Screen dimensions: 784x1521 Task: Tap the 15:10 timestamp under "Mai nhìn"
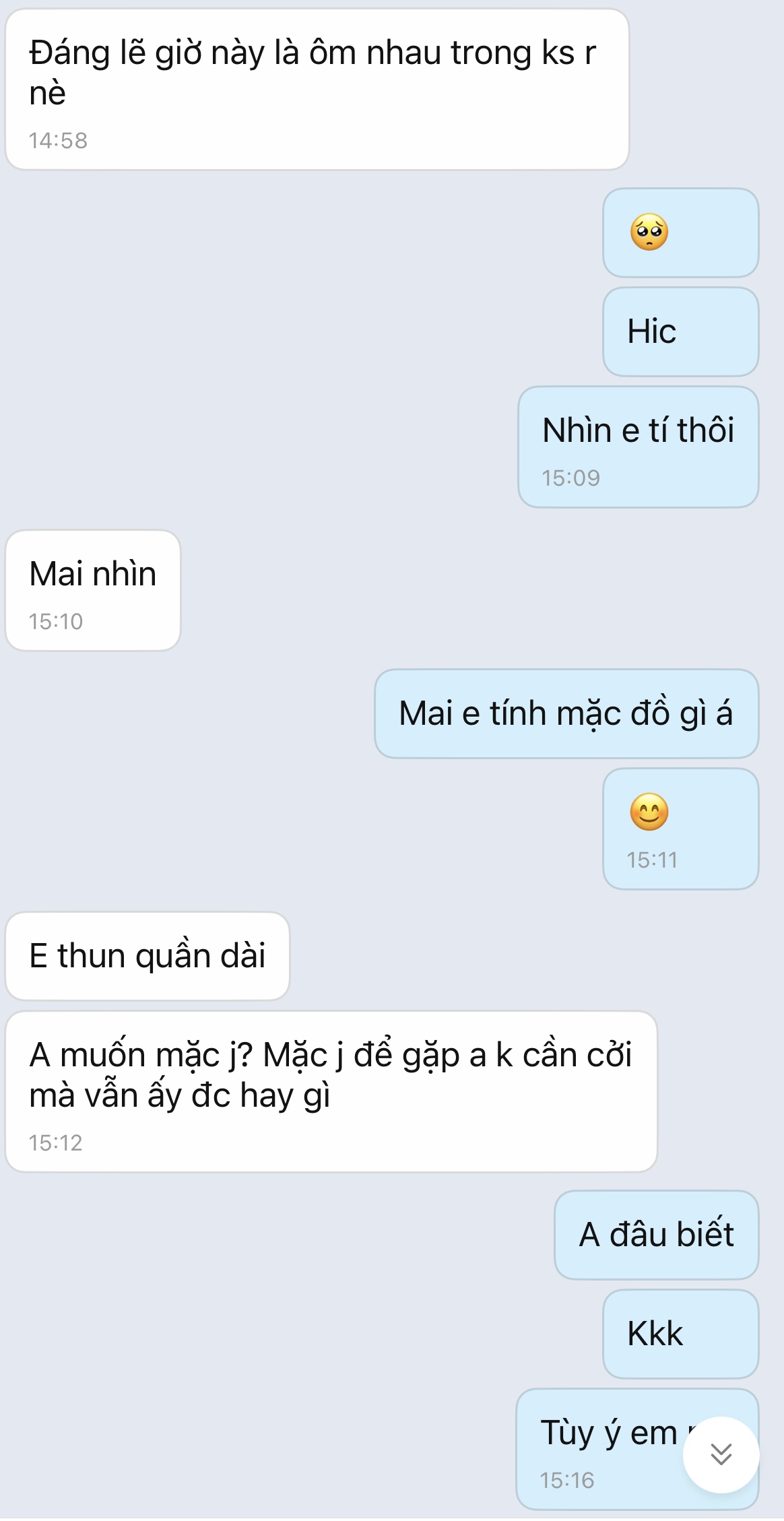coord(55,621)
